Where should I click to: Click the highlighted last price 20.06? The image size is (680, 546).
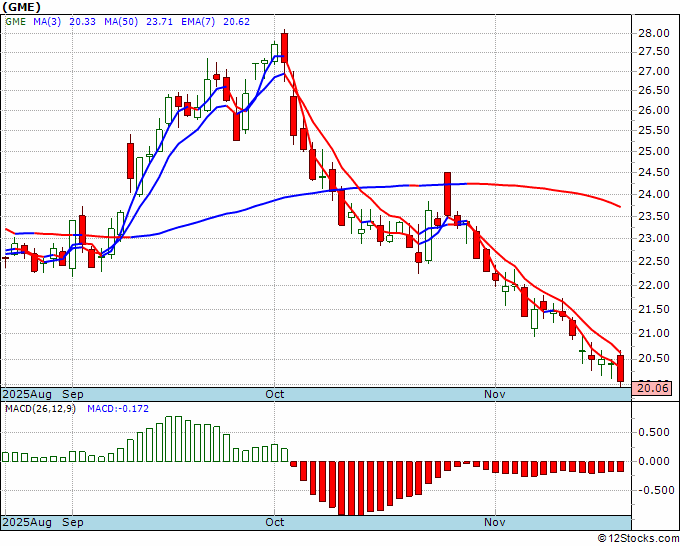(652, 388)
